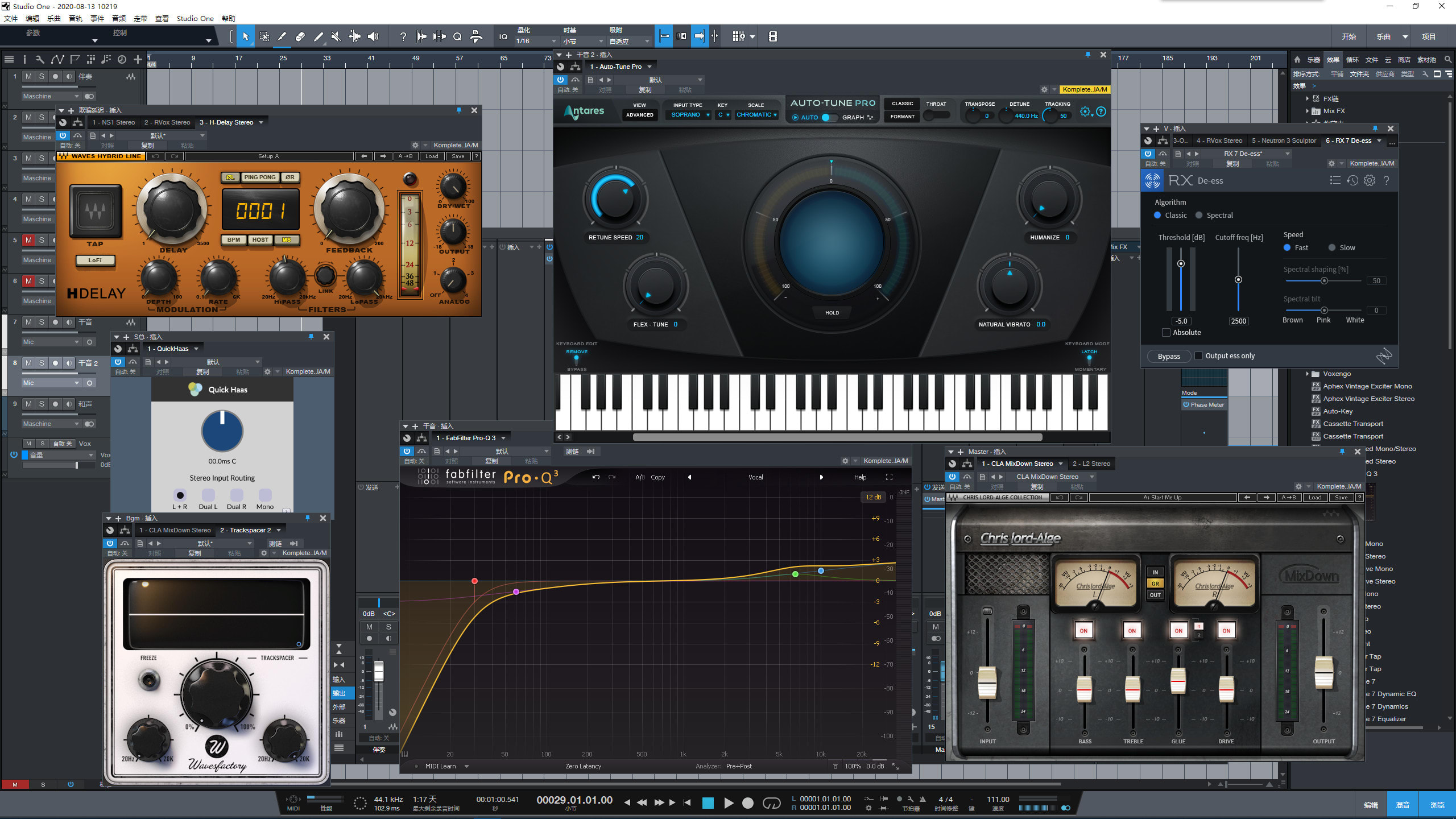Expand the Voxengo folder in browser
1456x819 pixels.
pos(1308,374)
